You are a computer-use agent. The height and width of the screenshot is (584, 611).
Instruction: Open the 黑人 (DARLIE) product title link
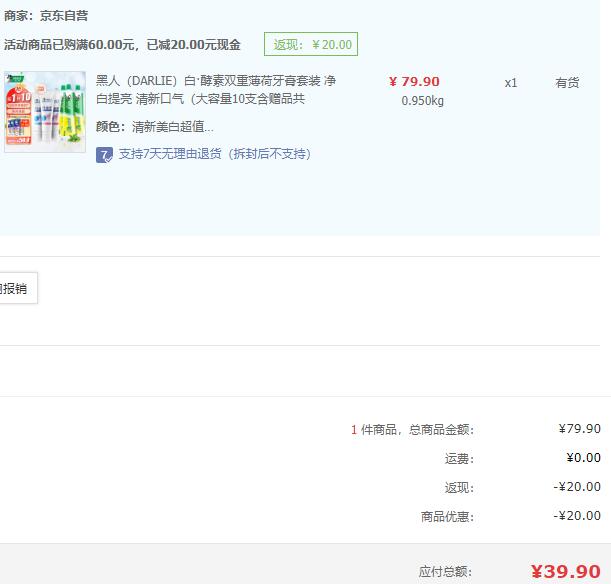click(x=216, y=90)
